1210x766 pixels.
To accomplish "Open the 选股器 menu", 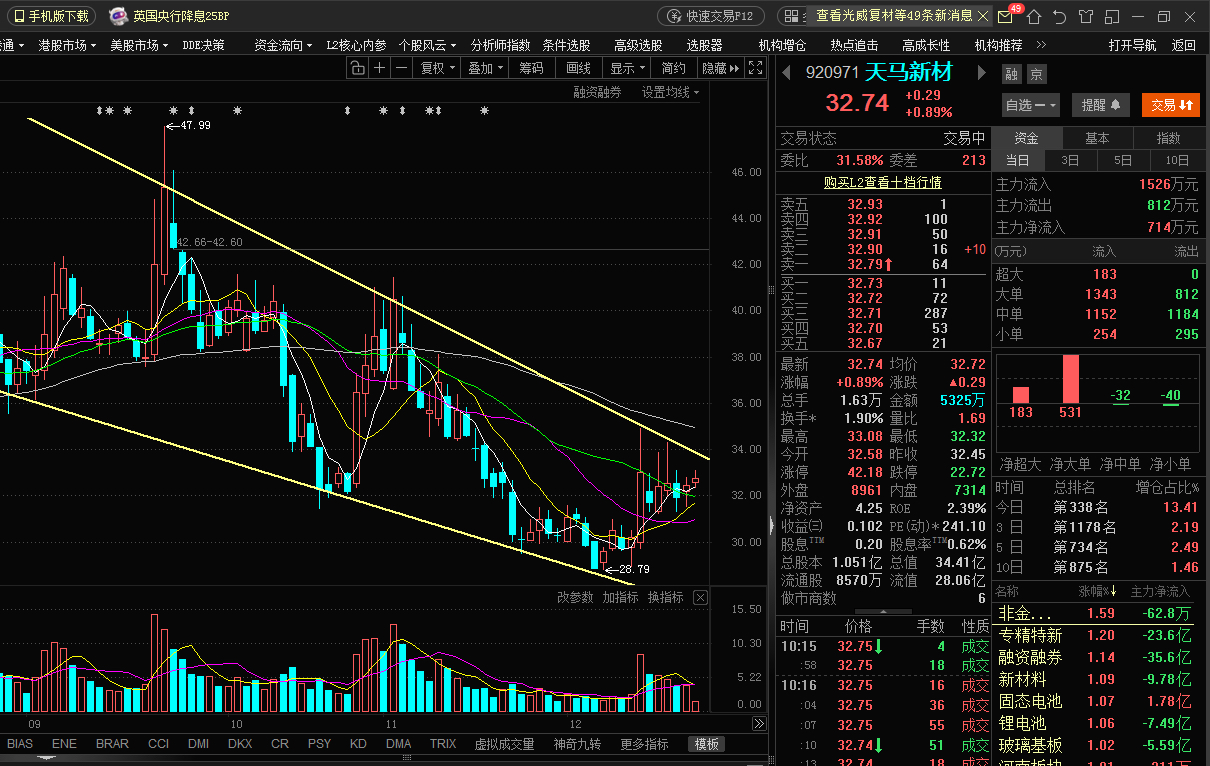I will coord(704,45).
